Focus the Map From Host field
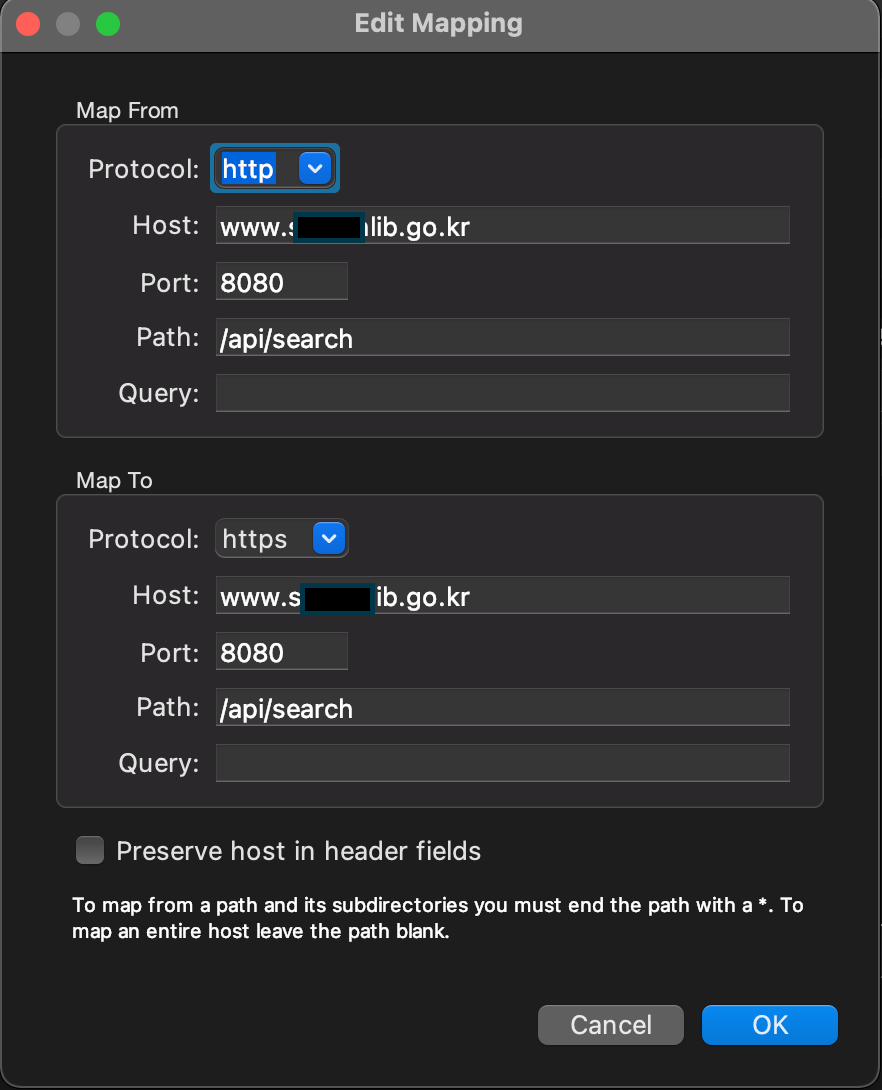Screen dimensions: 882x1090 (503, 225)
